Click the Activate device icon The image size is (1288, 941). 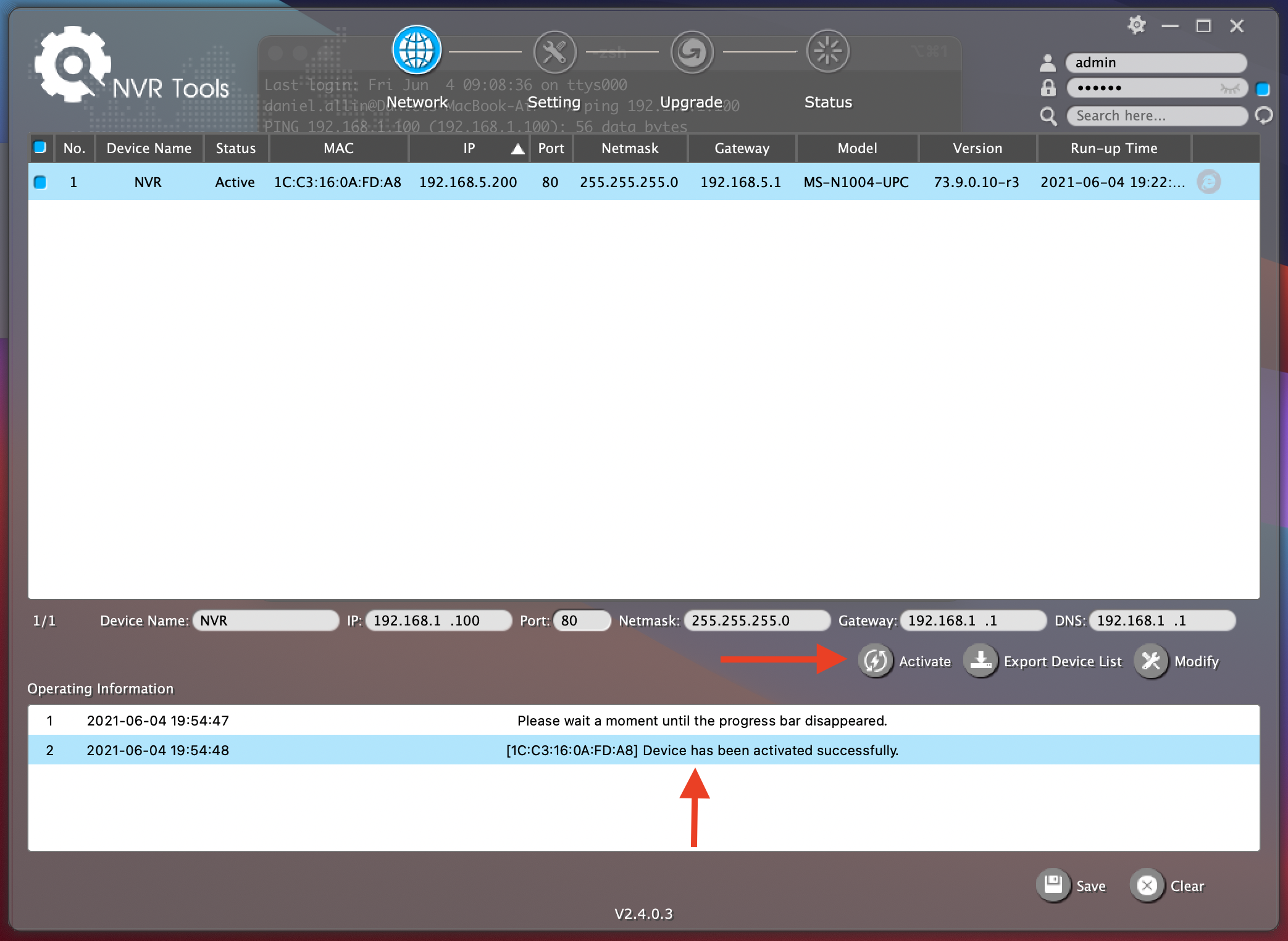[876, 661]
